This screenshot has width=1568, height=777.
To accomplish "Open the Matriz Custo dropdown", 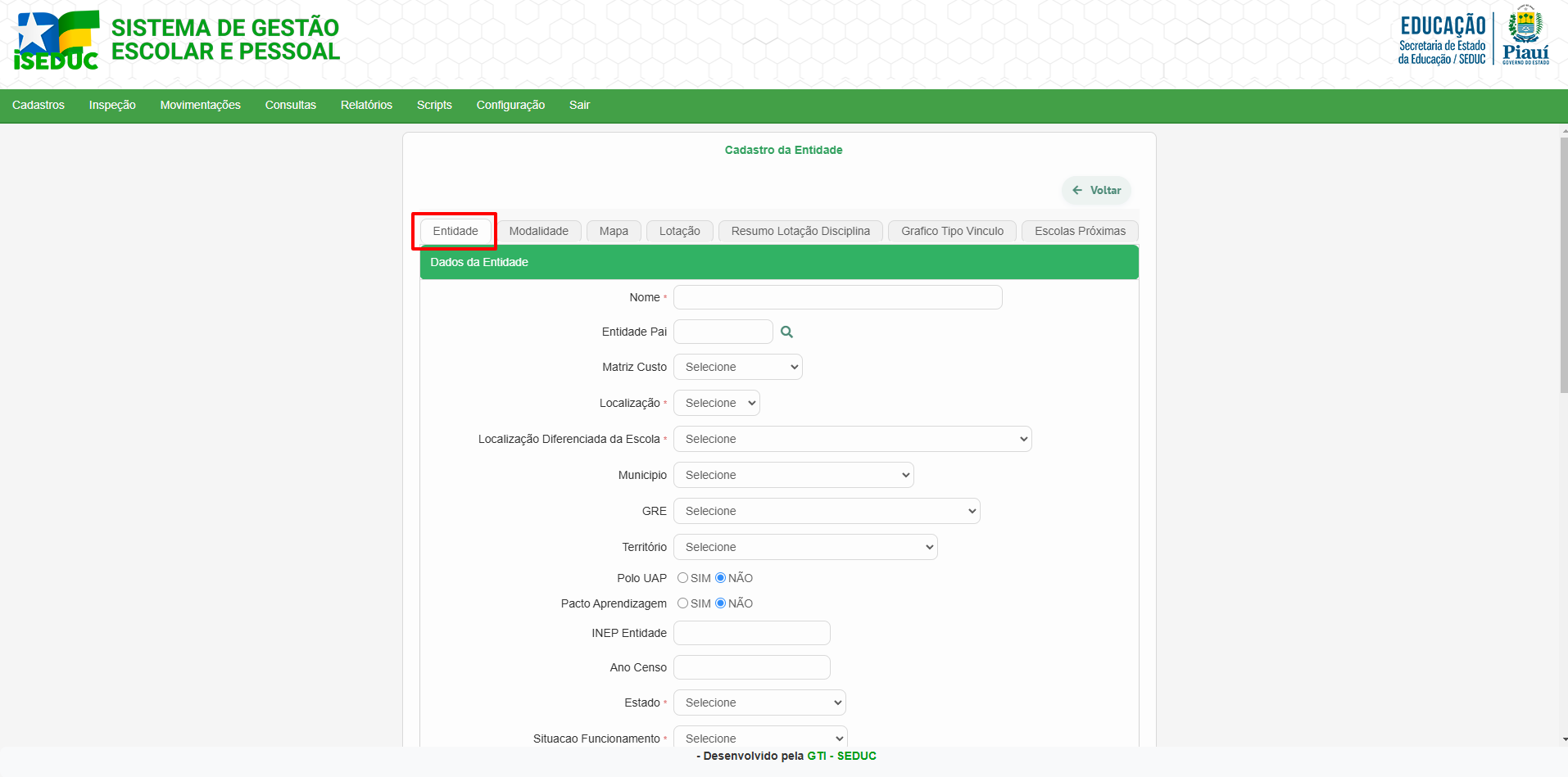I will [x=737, y=367].
